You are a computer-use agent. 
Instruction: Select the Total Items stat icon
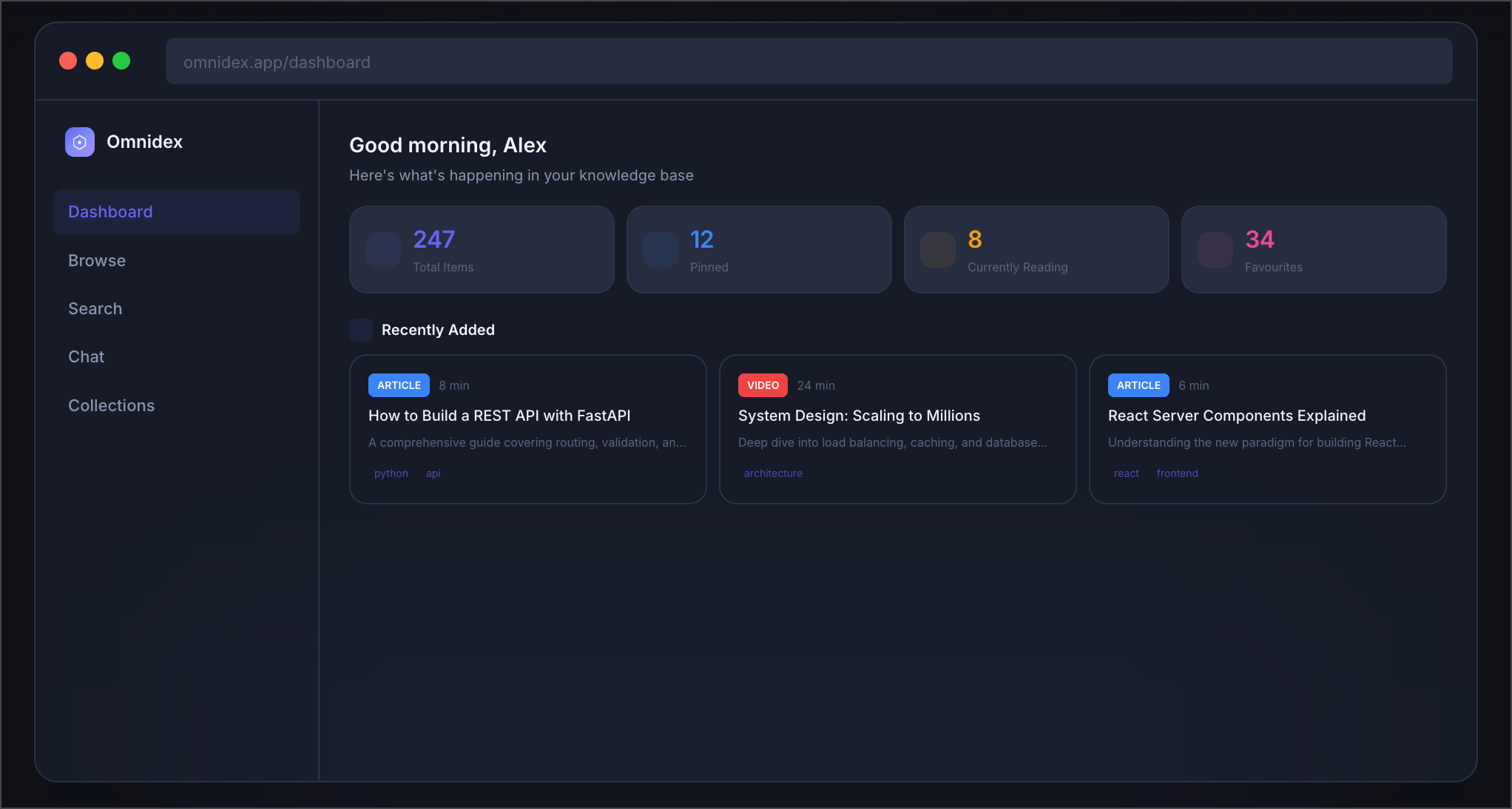pyautogui.click(x=382, y=250)
